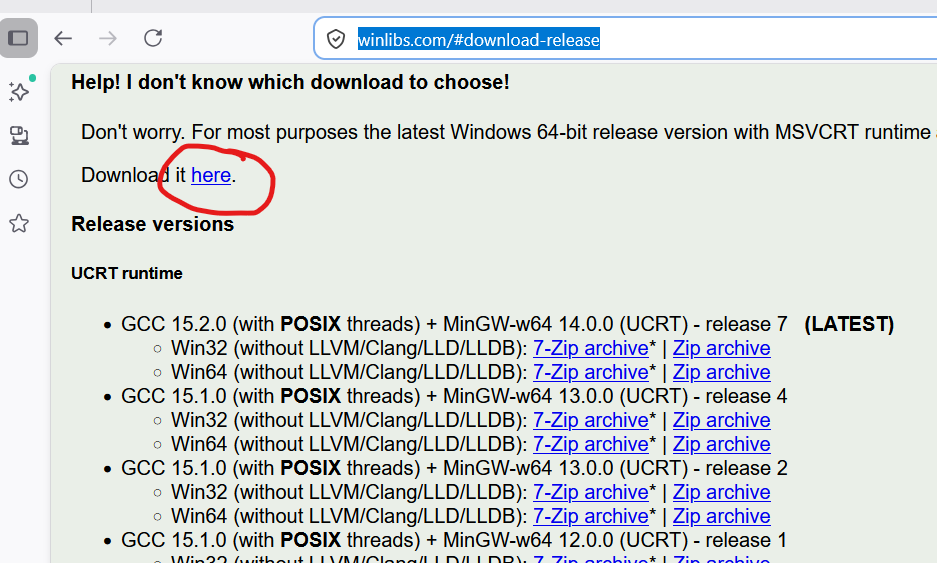Image resolution: width=937 pixels, height=563 pixels.
Task: Click the "Release versions" section heading
Action: 152,224
